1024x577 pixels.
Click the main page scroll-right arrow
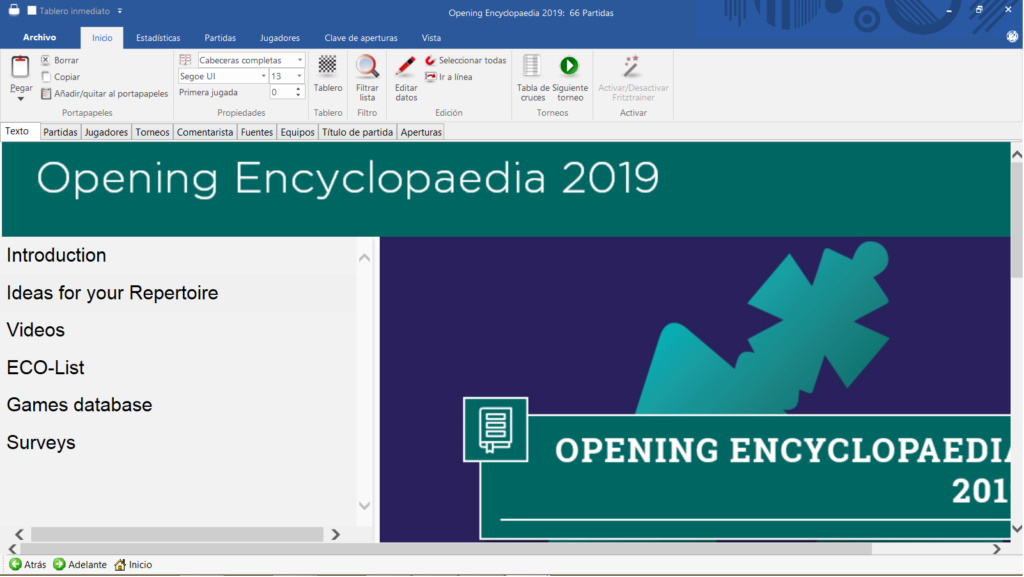997,549
